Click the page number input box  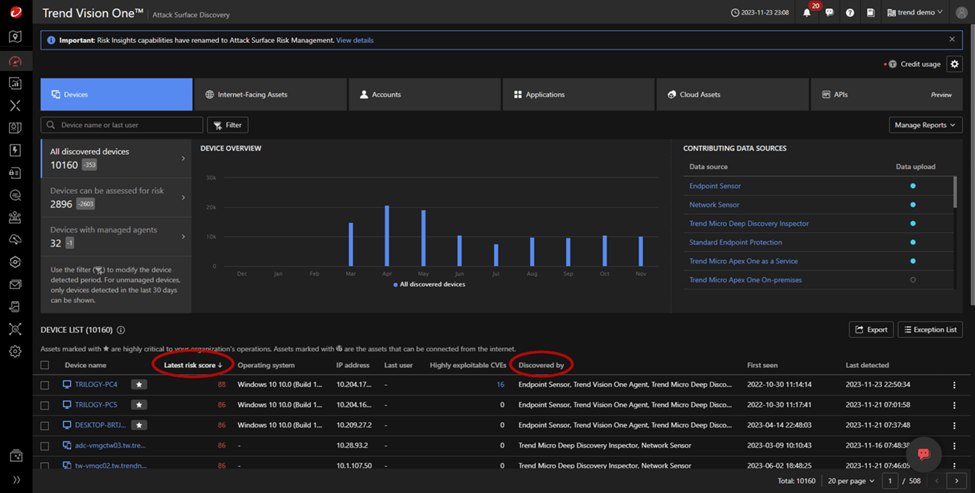pyautogui.click(x=890, y=481)
